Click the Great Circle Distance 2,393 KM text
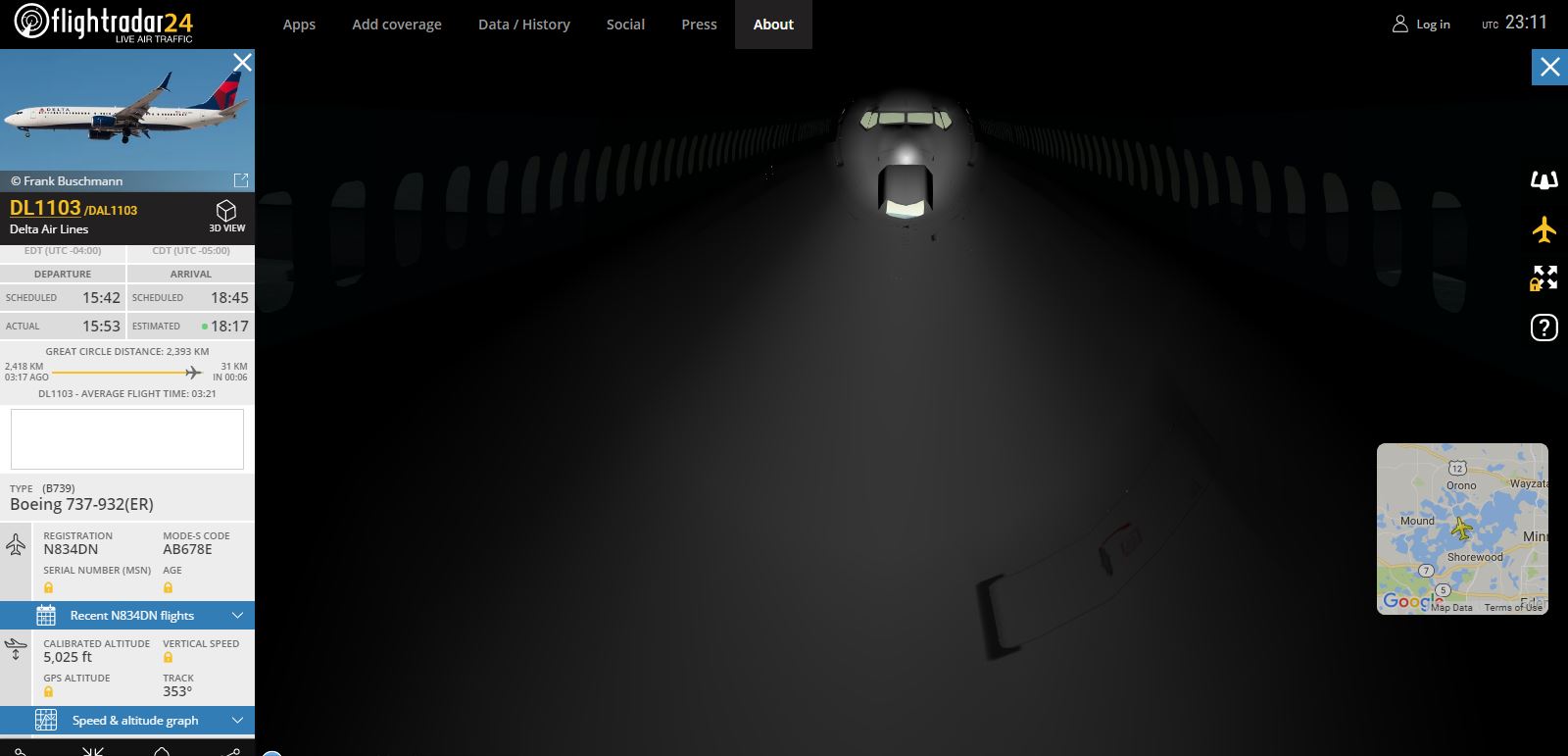The height and width of the screenshot is (756, 1568). (127, 351)
